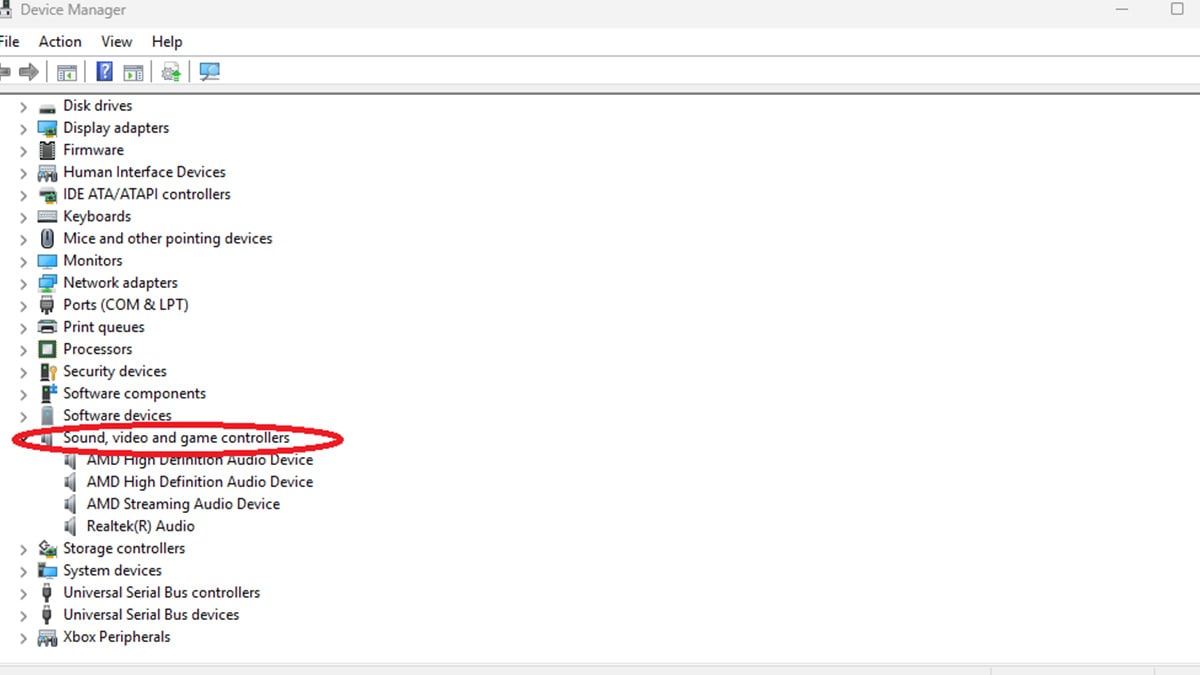Expand the Universal Serial Bus devices arrow
The image size is (1200, 675).
tap(23, 614)
